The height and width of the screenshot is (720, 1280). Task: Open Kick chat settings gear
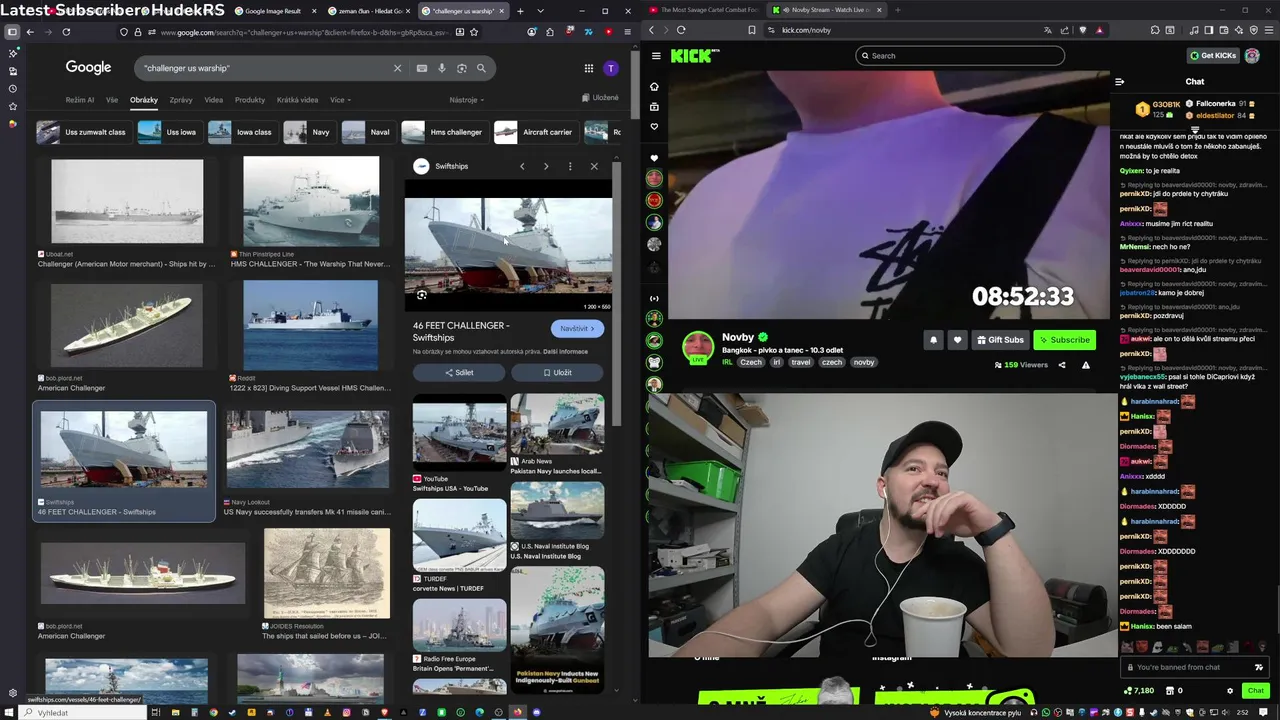1230,691
